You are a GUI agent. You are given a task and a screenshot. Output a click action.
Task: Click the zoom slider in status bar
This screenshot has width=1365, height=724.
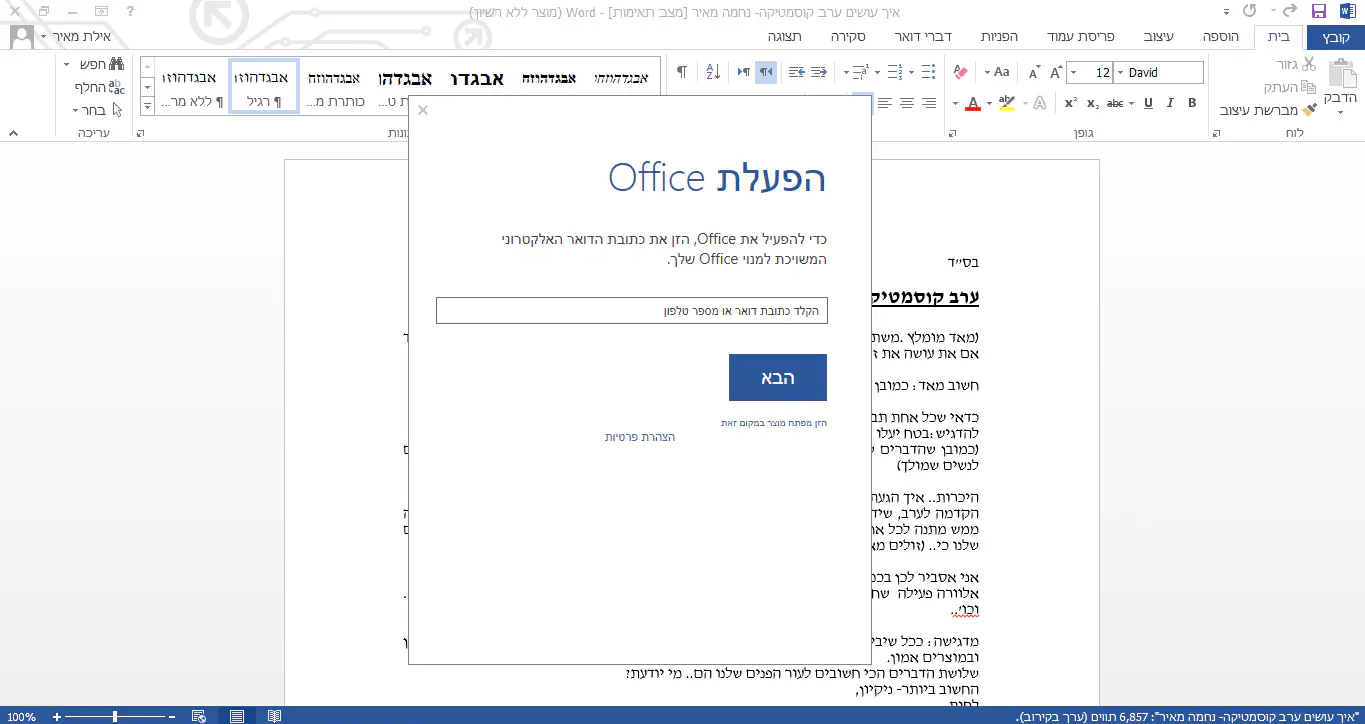[x=116, y=716]
